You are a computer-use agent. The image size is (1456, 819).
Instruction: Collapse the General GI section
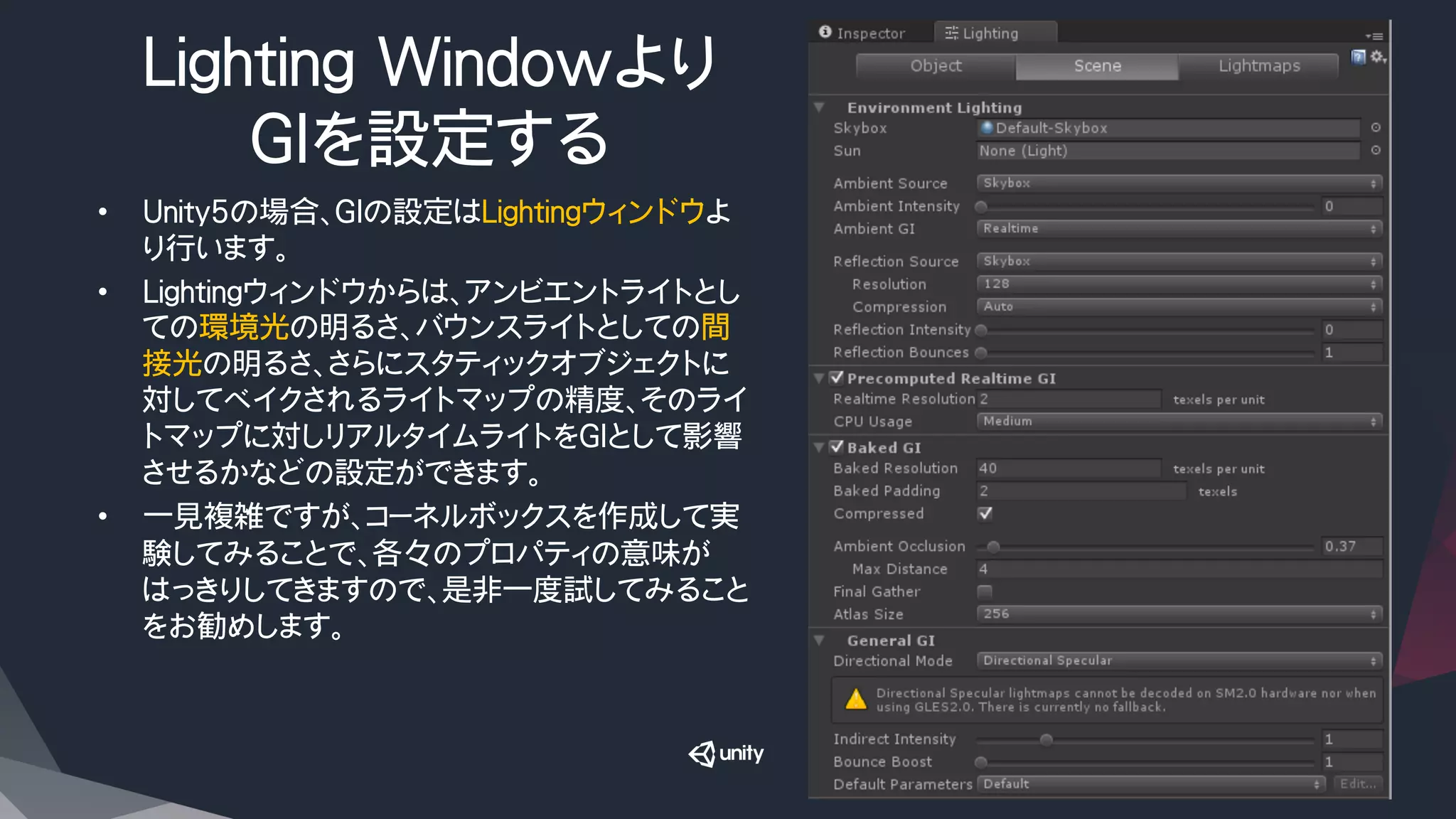point(819,641)
